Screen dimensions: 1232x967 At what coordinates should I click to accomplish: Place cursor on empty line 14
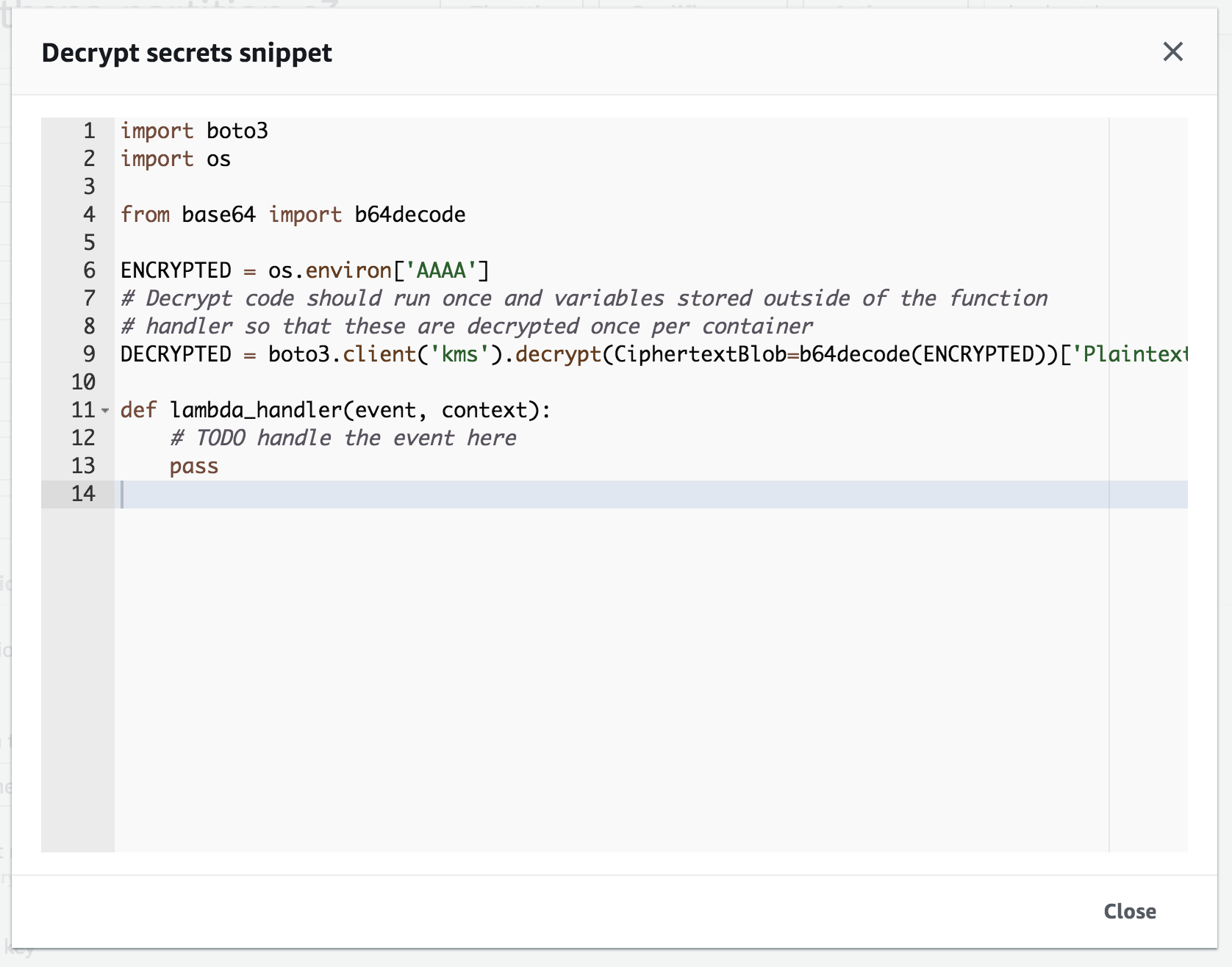click(x=651, y=494)
